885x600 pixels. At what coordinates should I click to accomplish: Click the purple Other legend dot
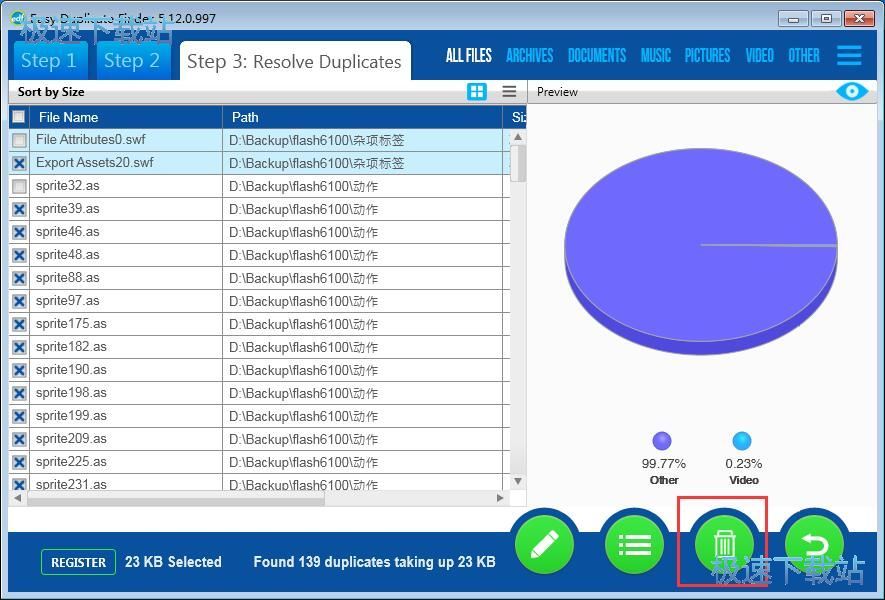661,441
